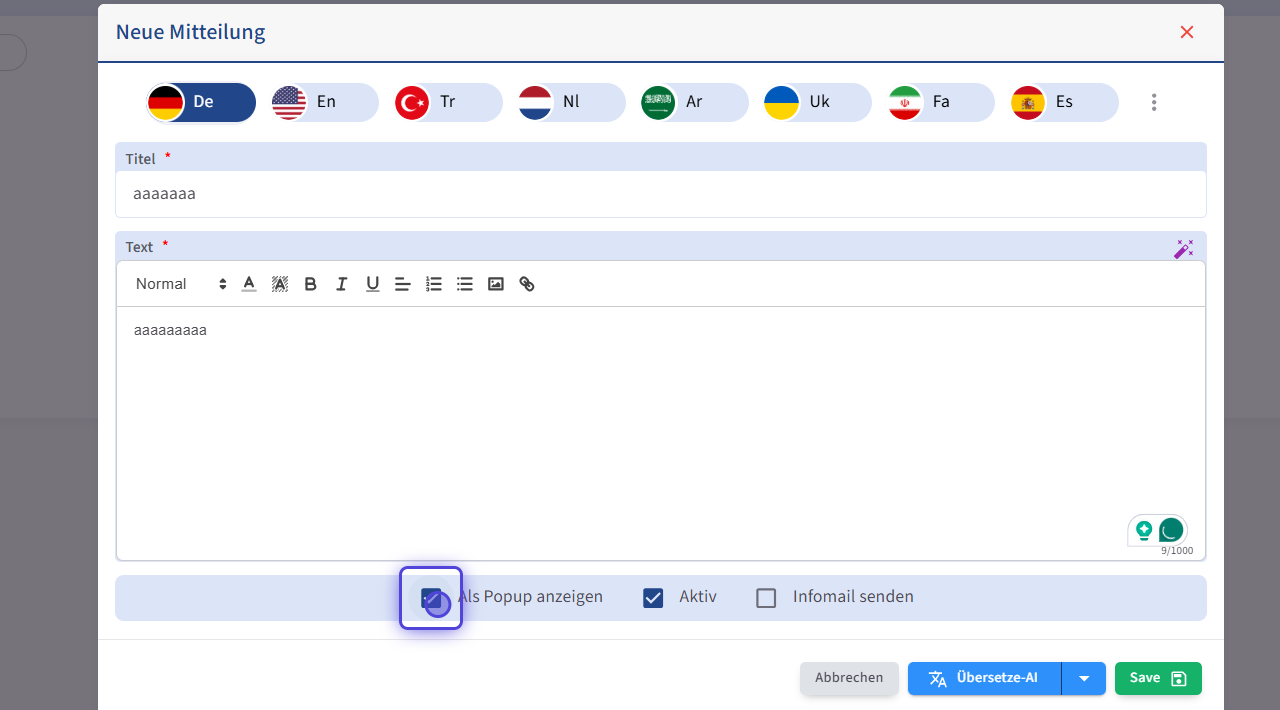Toggle underline formatting
This screenshot has width=1280, height=710.
point(372,284)
